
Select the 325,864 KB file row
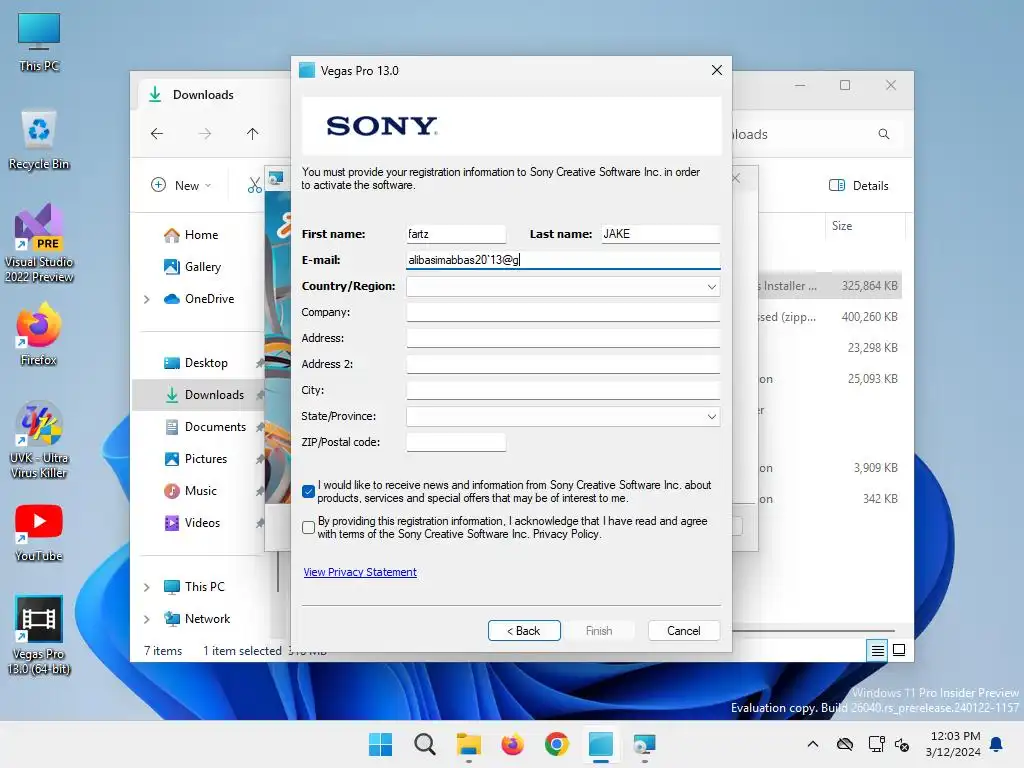point(829,286)
